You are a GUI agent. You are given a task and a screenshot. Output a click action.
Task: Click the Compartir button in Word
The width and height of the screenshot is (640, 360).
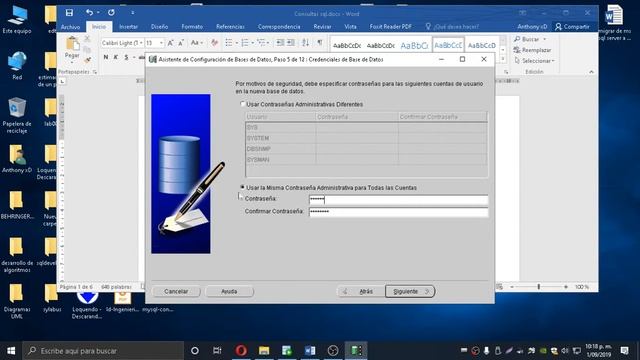[x=572, y=27]
